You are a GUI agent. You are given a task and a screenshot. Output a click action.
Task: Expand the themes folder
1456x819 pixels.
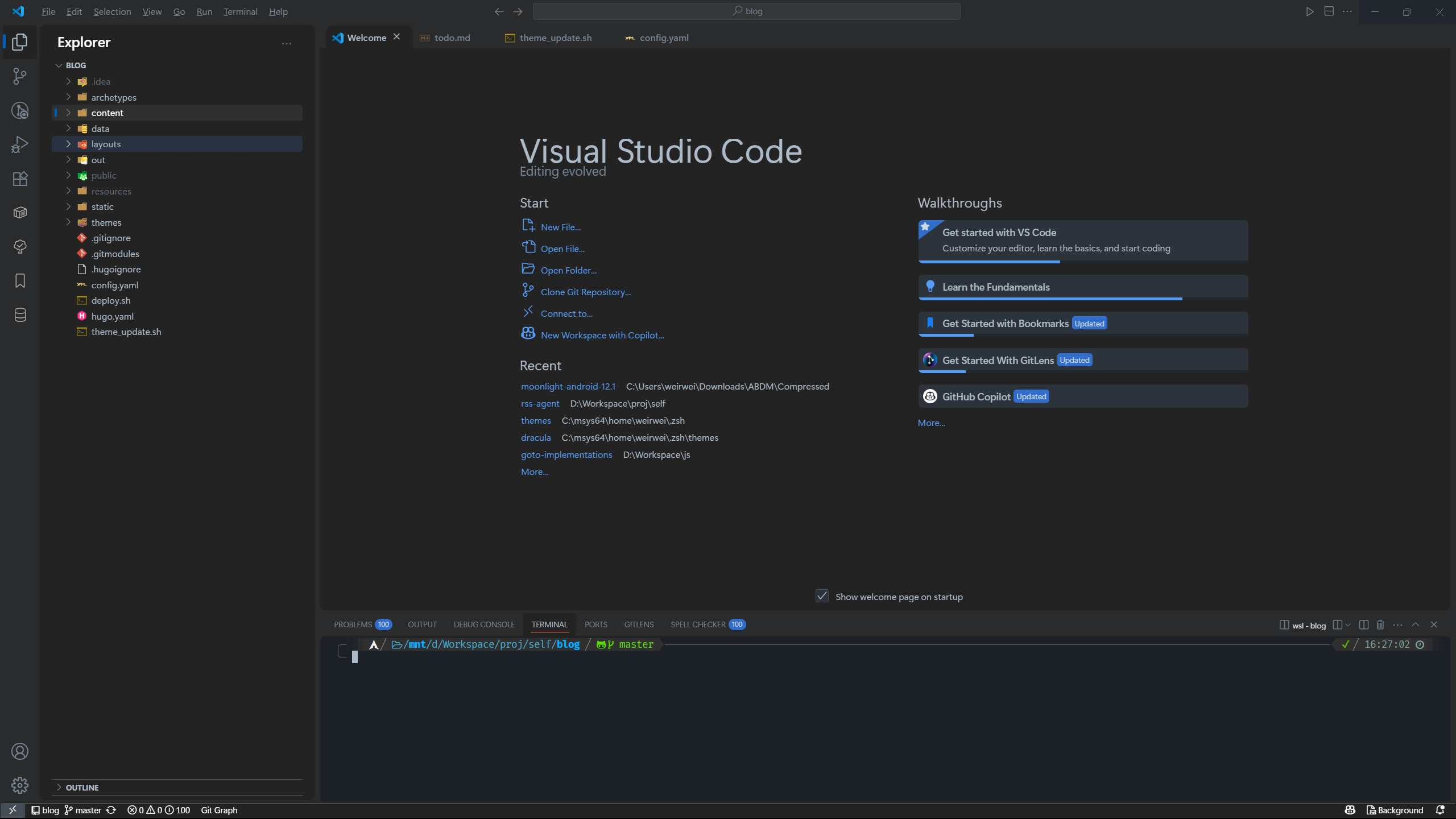pos(106,222)
